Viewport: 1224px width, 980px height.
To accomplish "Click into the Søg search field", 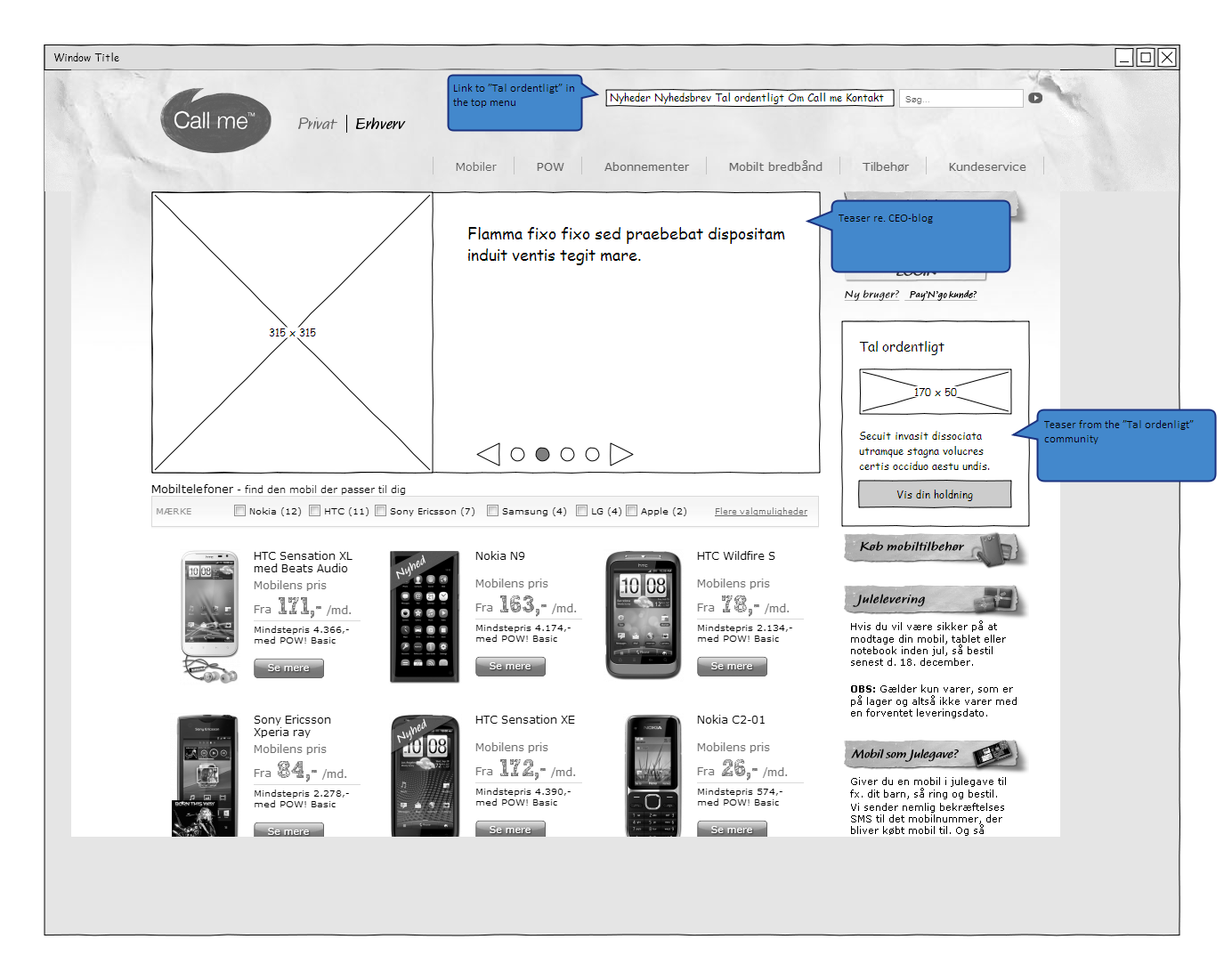I will coord(961,99).
